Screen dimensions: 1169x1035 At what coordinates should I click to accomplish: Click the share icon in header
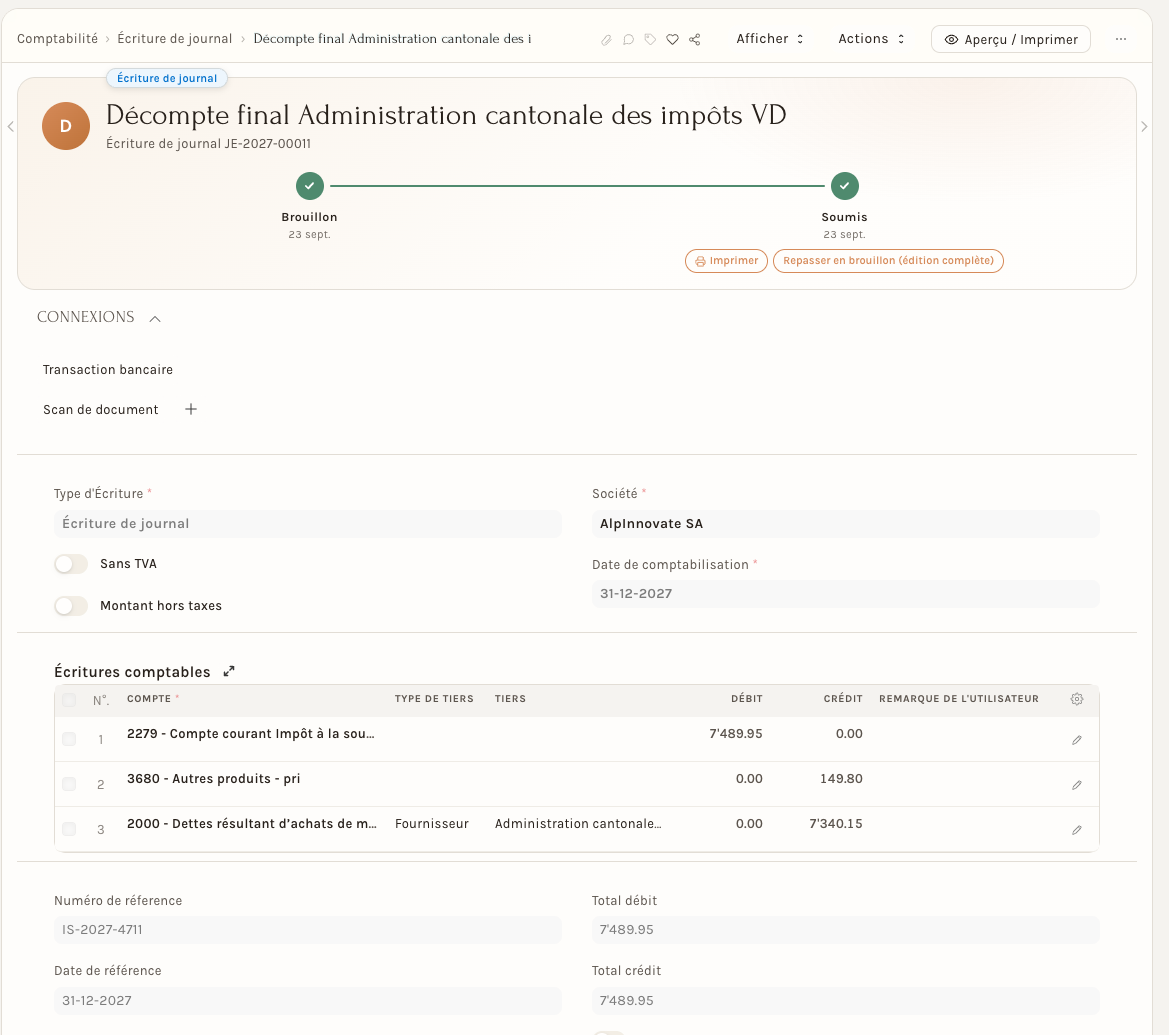(x=694, y=40)
